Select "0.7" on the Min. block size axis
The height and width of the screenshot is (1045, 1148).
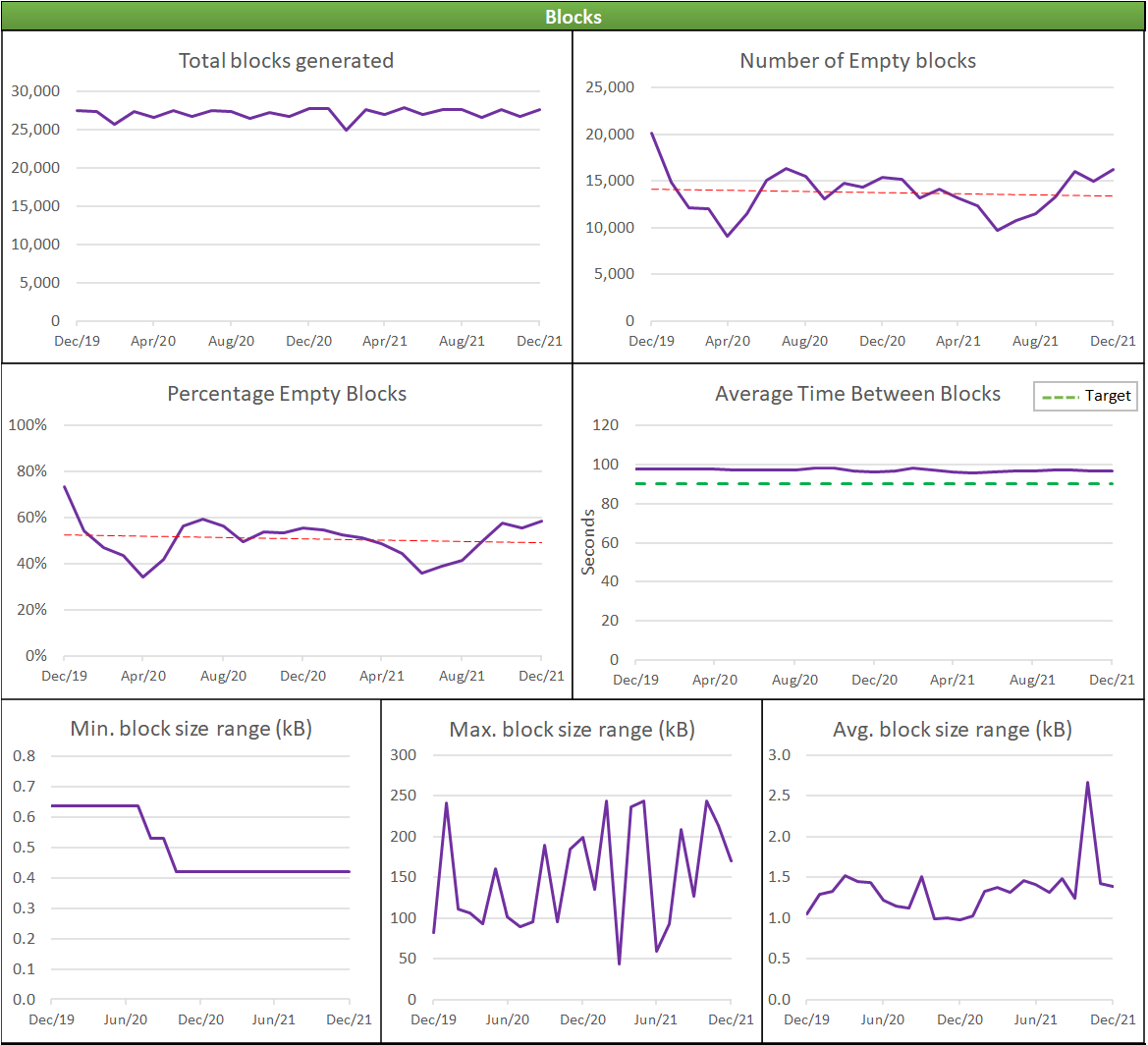(25, 787)
